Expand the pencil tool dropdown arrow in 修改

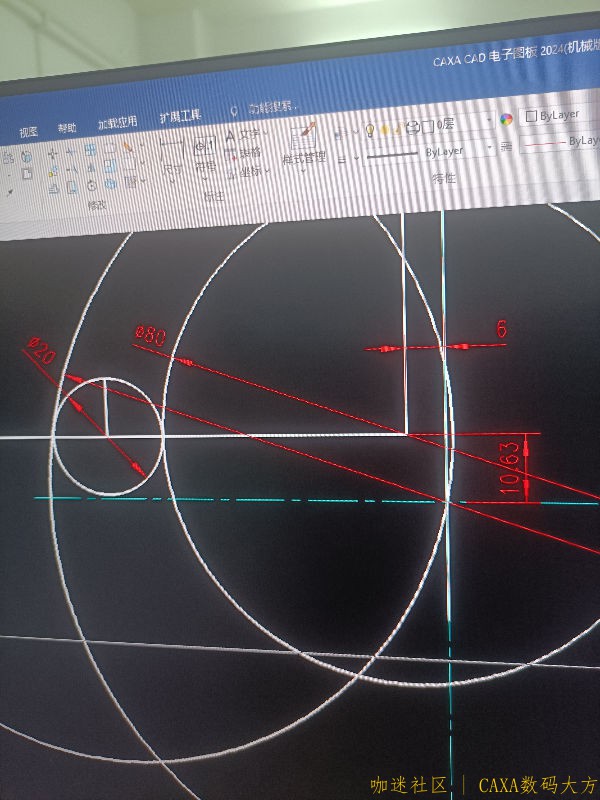(x=141, y=146)
